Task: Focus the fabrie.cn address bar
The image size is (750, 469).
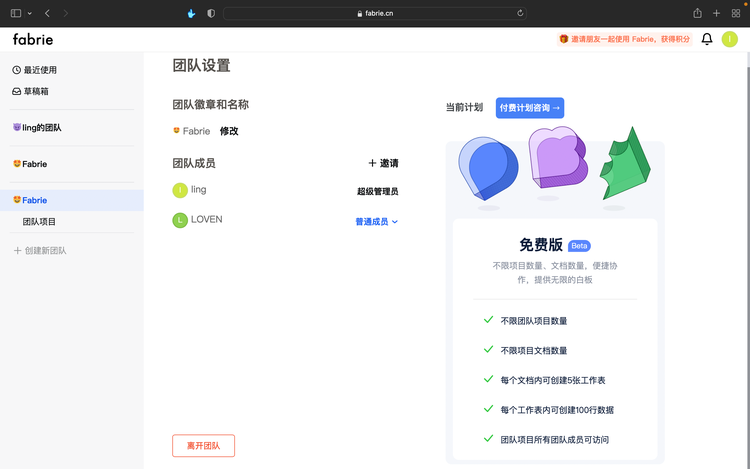Action: (x=375, y=13)
